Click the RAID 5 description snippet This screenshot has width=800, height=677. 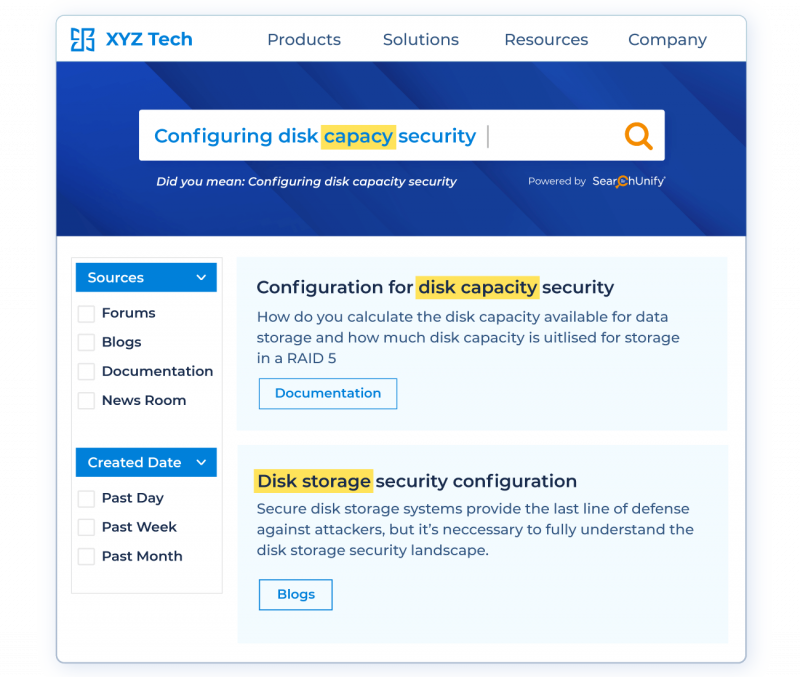point(468,338)
